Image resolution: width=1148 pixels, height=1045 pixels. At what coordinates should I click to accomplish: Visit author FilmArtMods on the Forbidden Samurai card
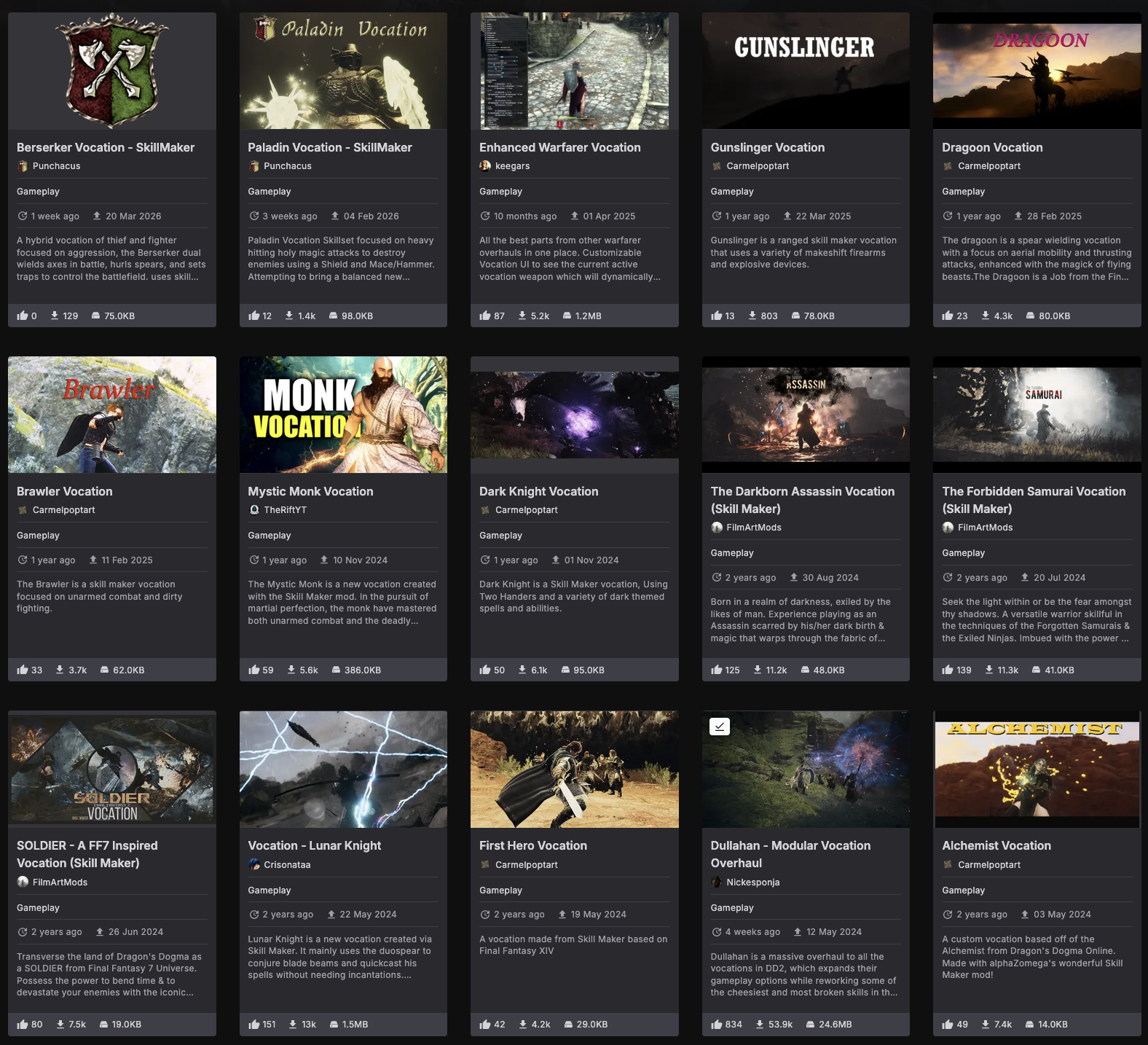pos(986,528)
